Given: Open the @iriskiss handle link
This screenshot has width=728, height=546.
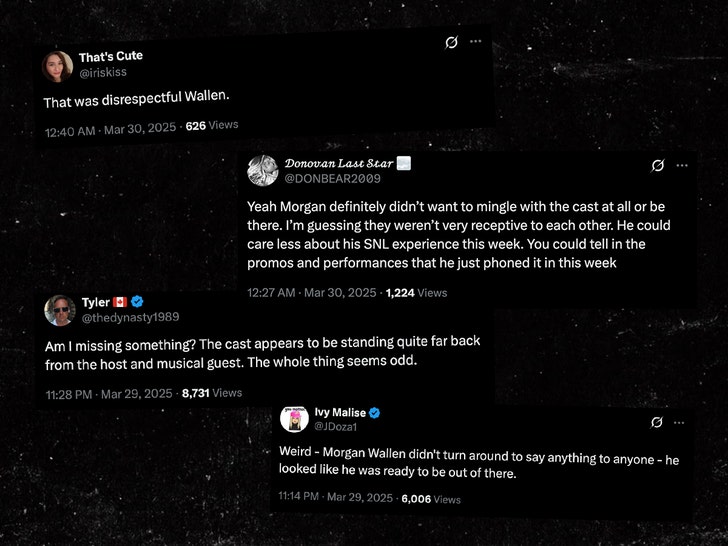Looking at the screenshot, I should point(102,72).
